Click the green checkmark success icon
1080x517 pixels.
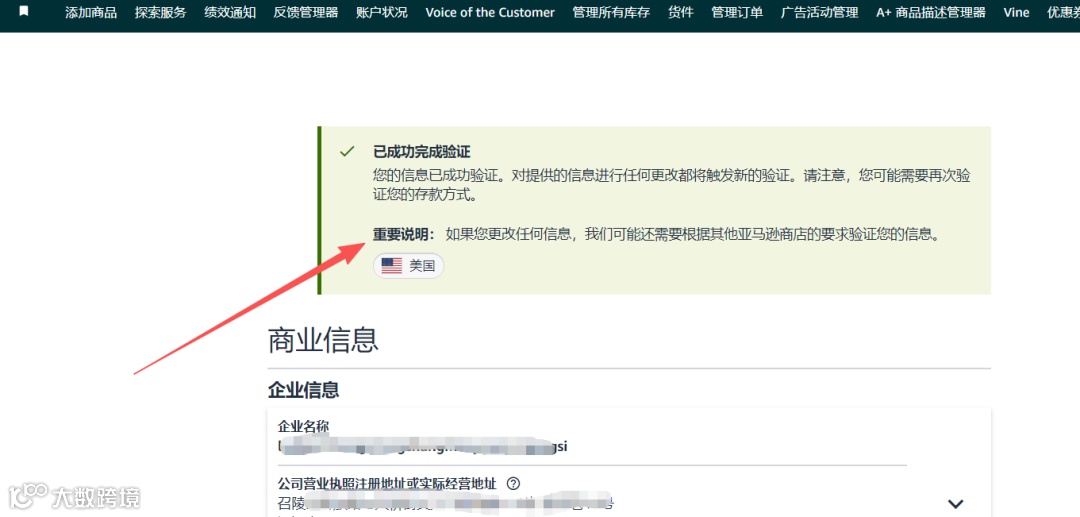[x=347, y=151]
